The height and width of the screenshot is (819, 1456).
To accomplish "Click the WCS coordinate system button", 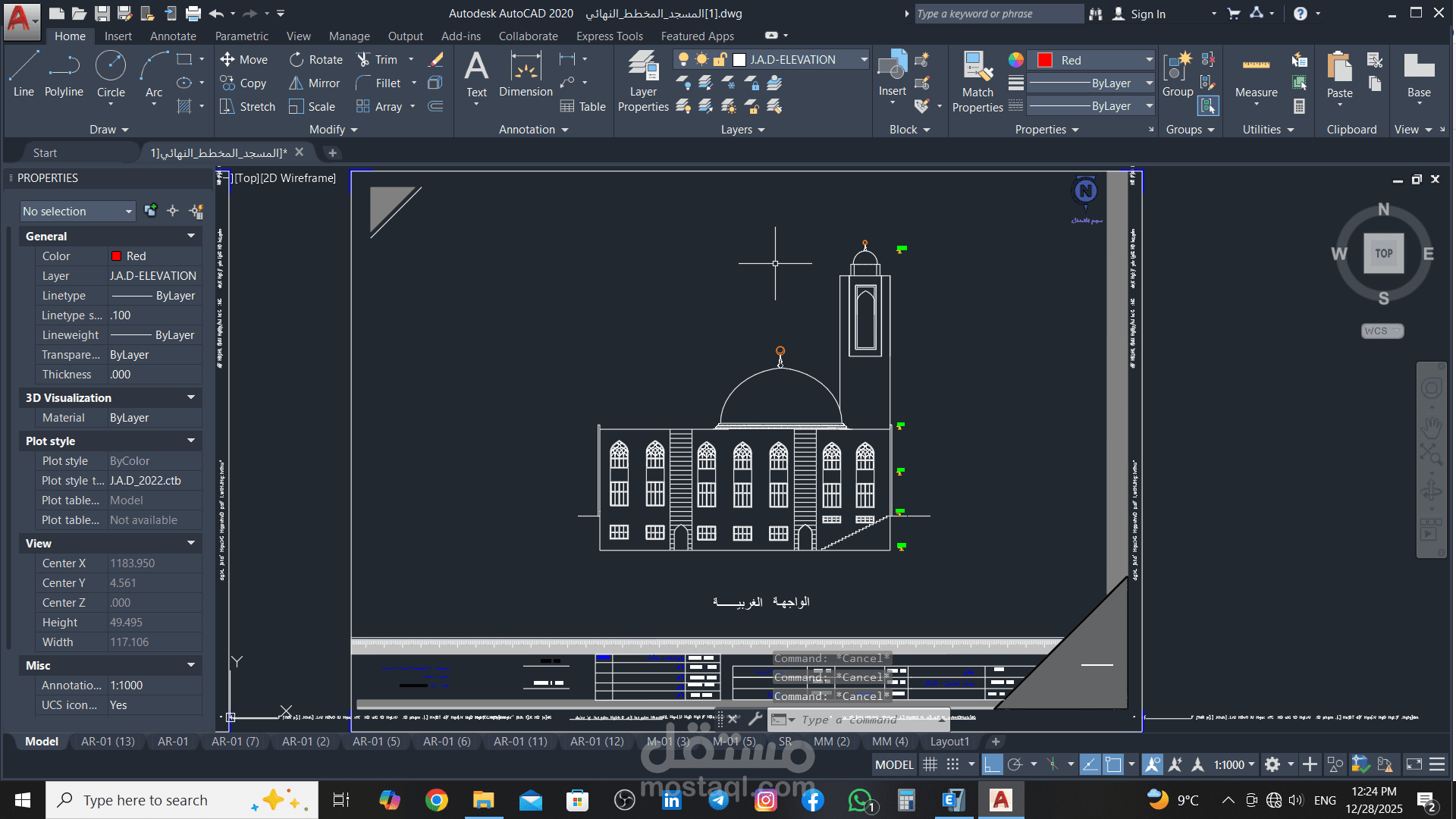I will (x=1382, y=331).
